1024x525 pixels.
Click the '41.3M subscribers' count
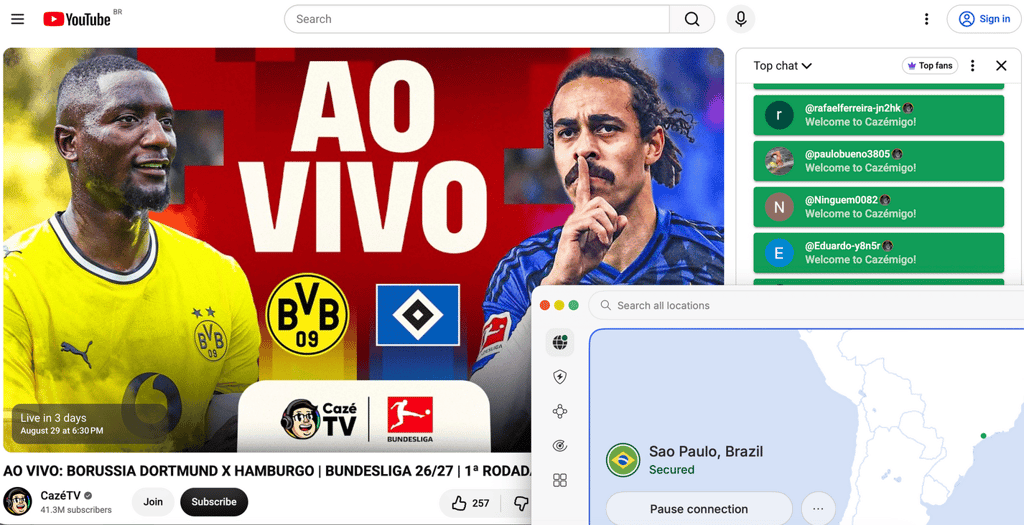(x=76, y=510)
